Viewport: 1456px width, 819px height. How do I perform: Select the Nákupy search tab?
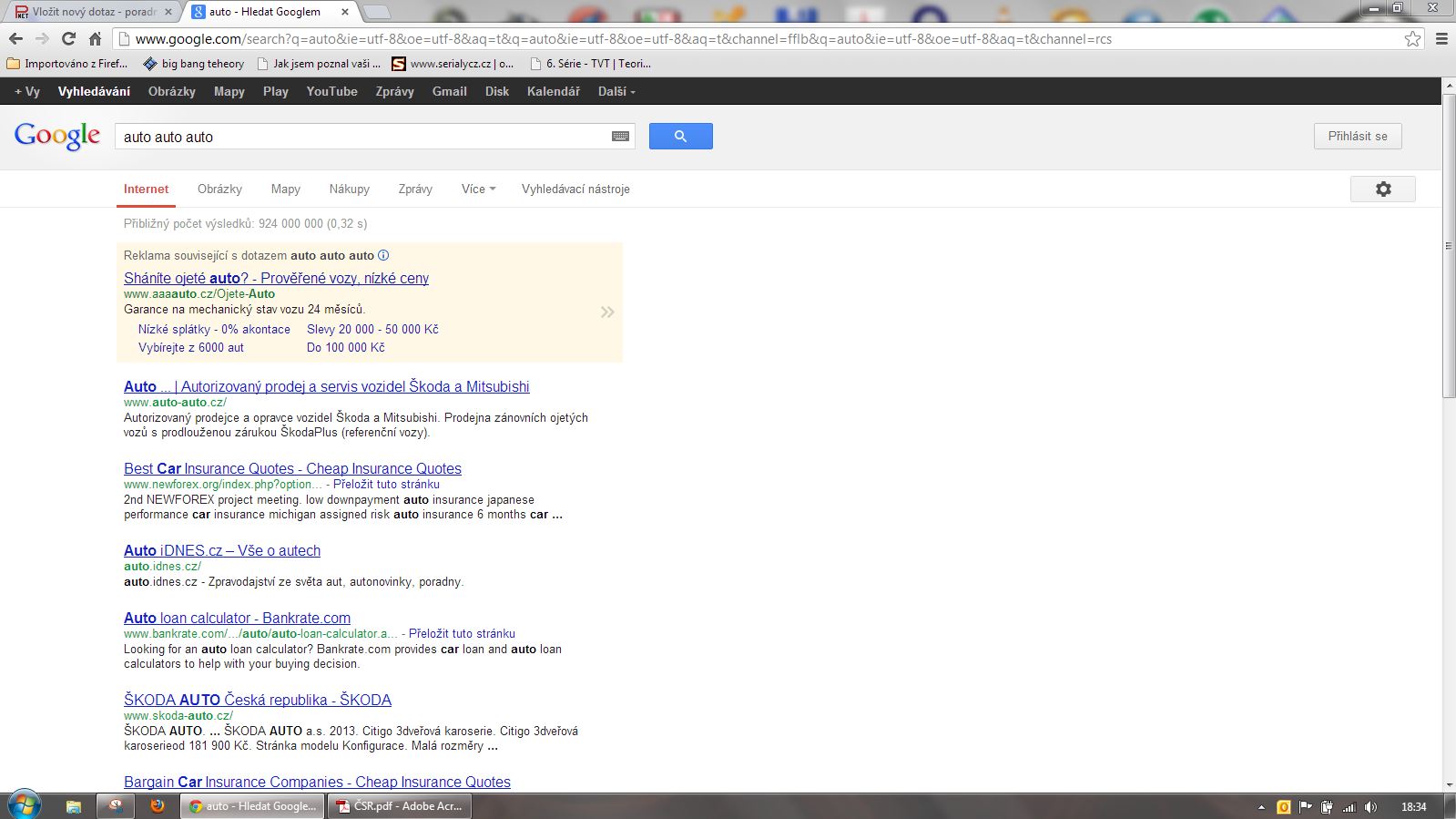pyautogui.click(x=349, y=189)
